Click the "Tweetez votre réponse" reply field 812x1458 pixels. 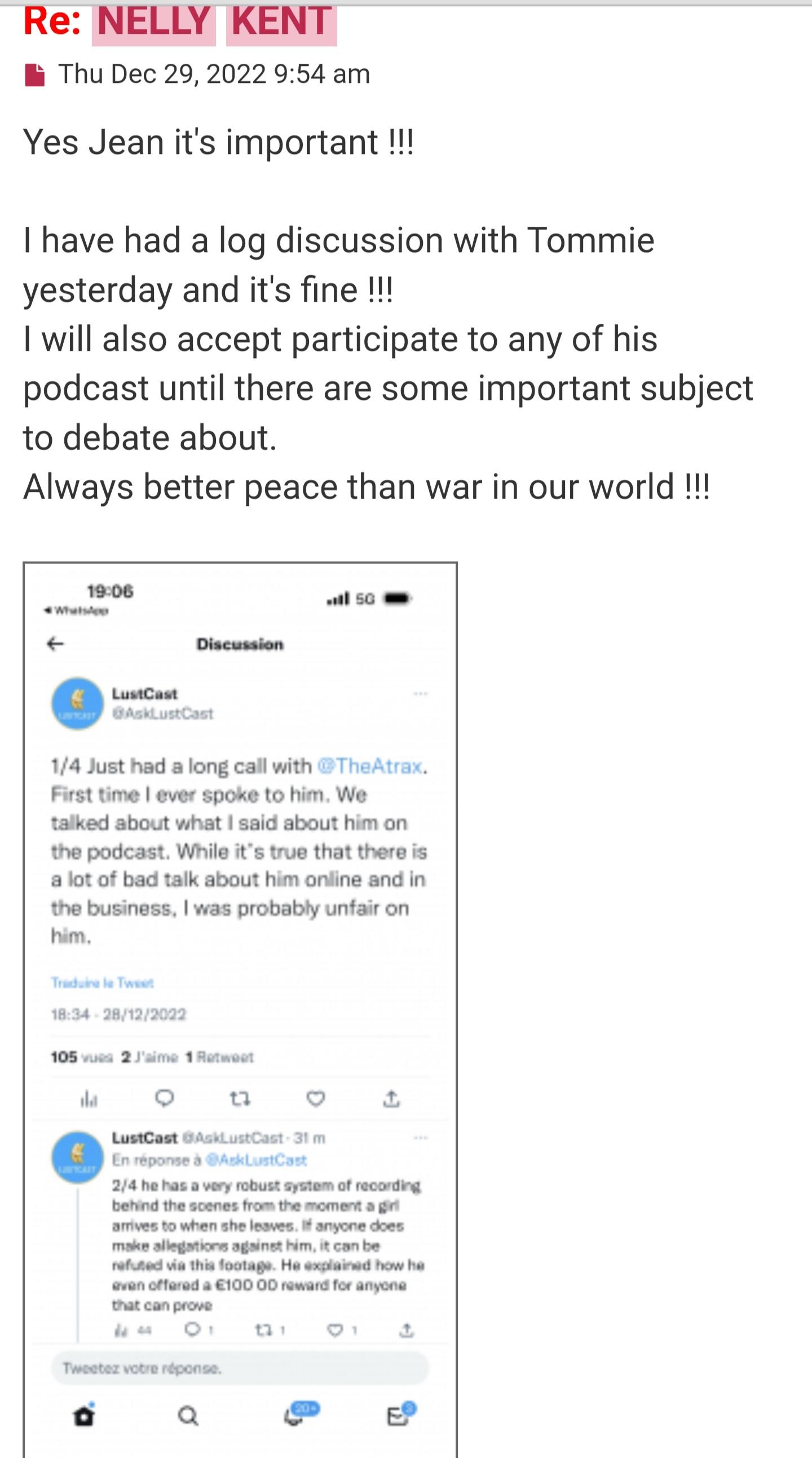240,1368
